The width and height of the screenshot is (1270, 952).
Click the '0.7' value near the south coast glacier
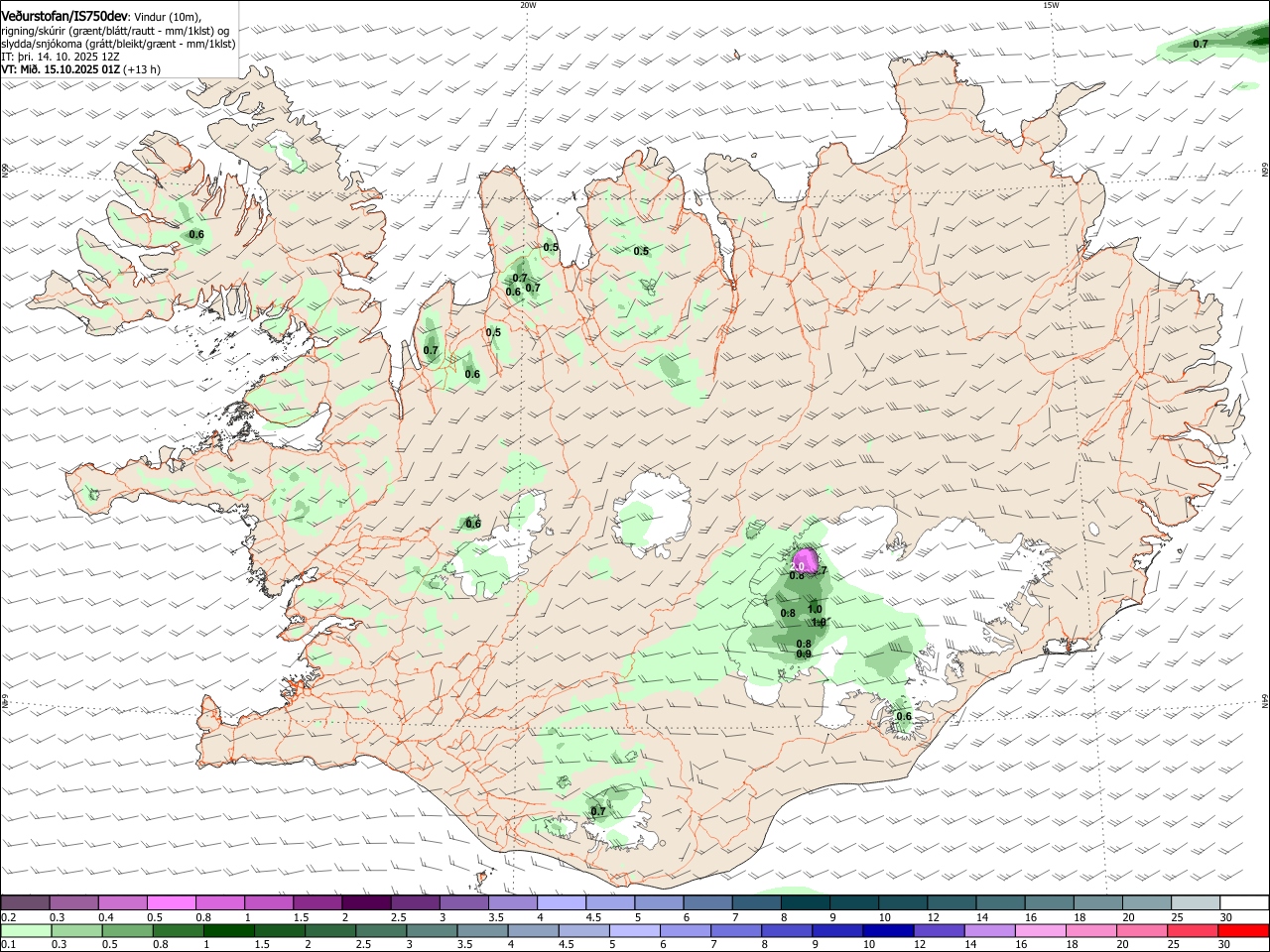click(598, 811)
